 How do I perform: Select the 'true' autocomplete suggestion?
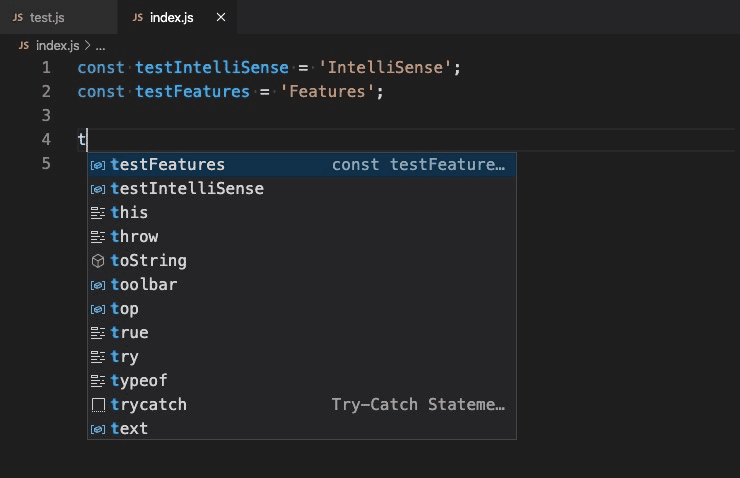(x=129, y=333)
